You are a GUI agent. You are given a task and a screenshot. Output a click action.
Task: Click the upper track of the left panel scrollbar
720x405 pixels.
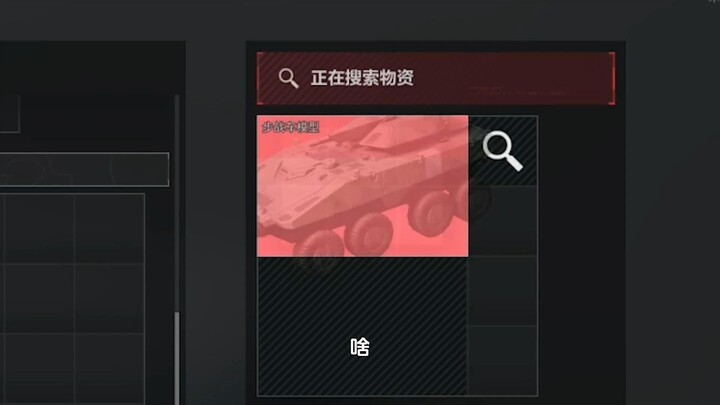point(177,202)
